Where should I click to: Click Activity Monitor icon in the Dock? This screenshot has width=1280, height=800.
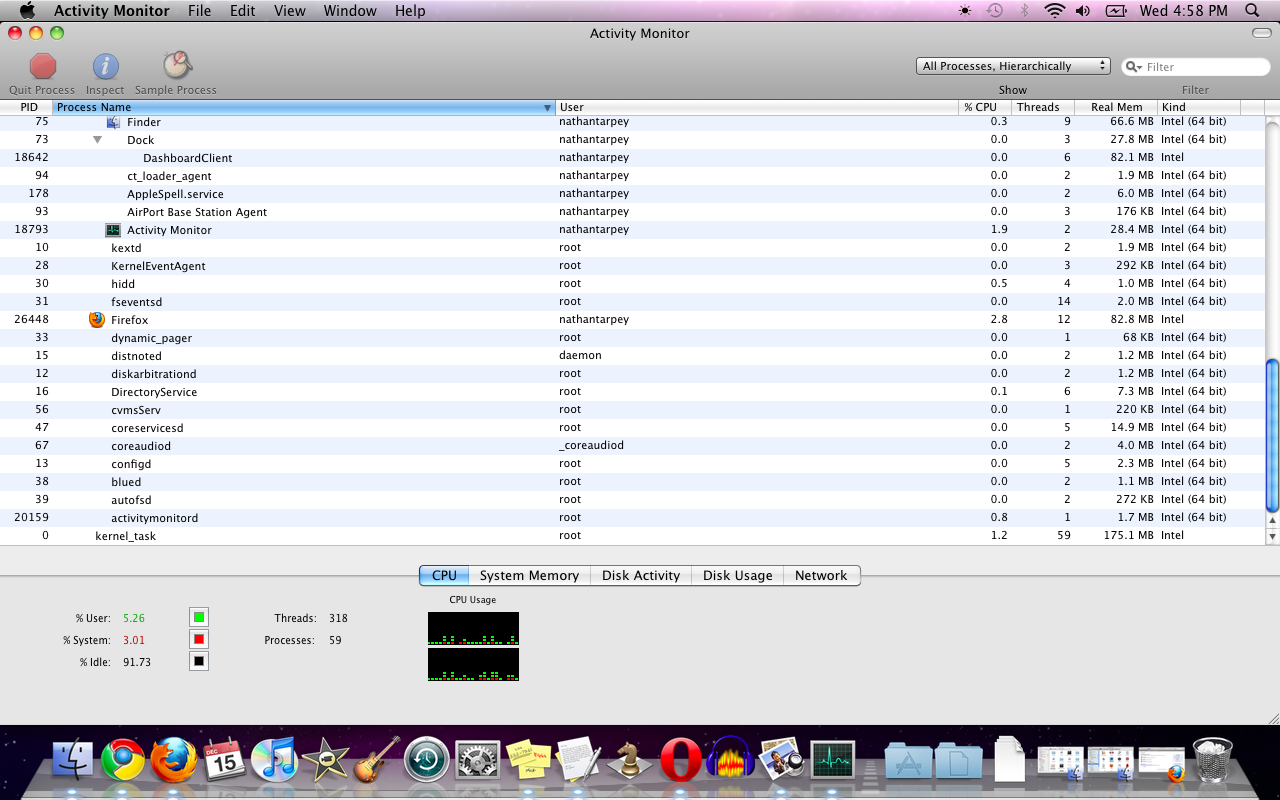click(833, 761)
